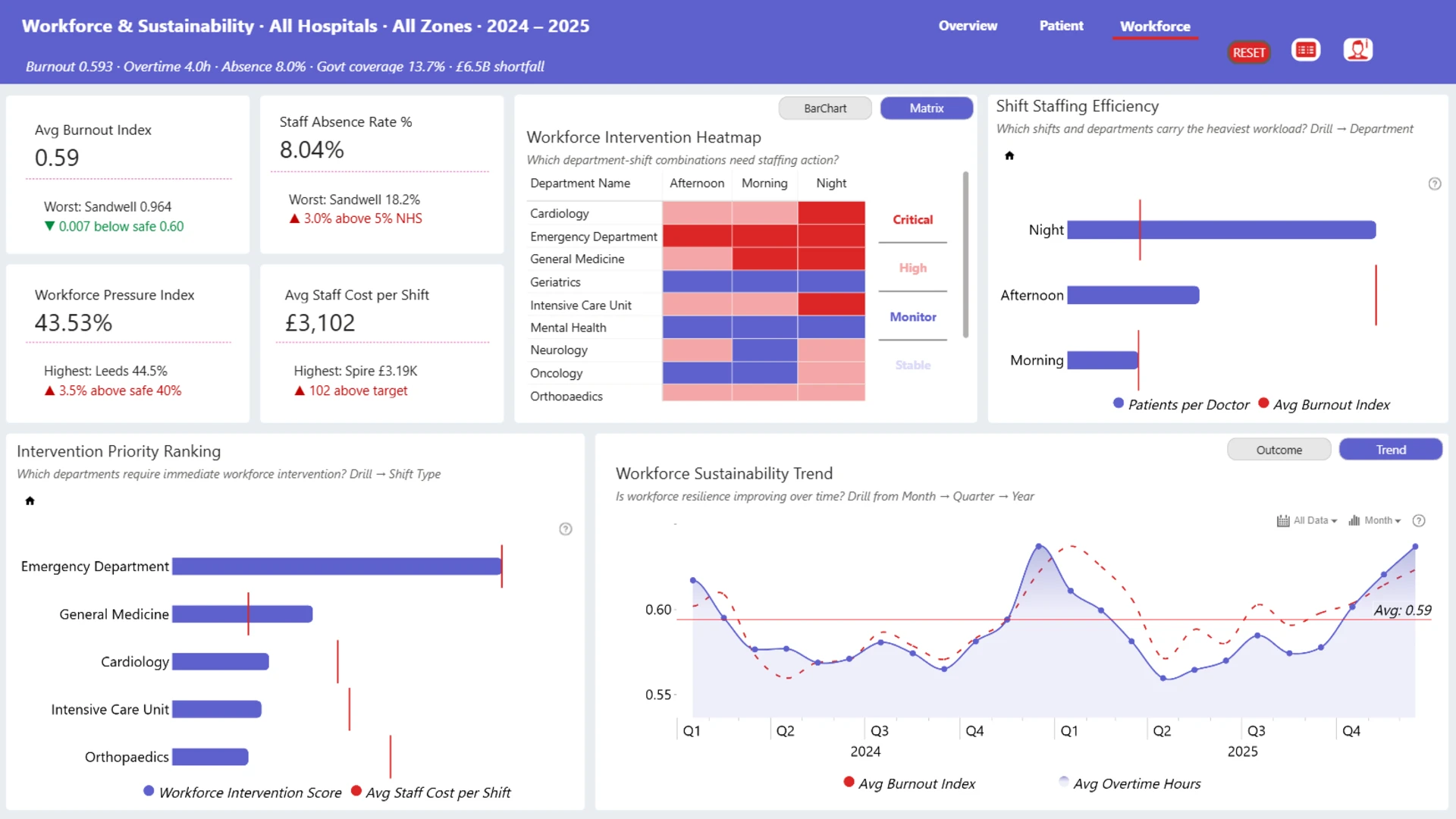Viewport: 1456px width, 819px height.
Task: Open the data table view icon
Action: point(1305,50)
